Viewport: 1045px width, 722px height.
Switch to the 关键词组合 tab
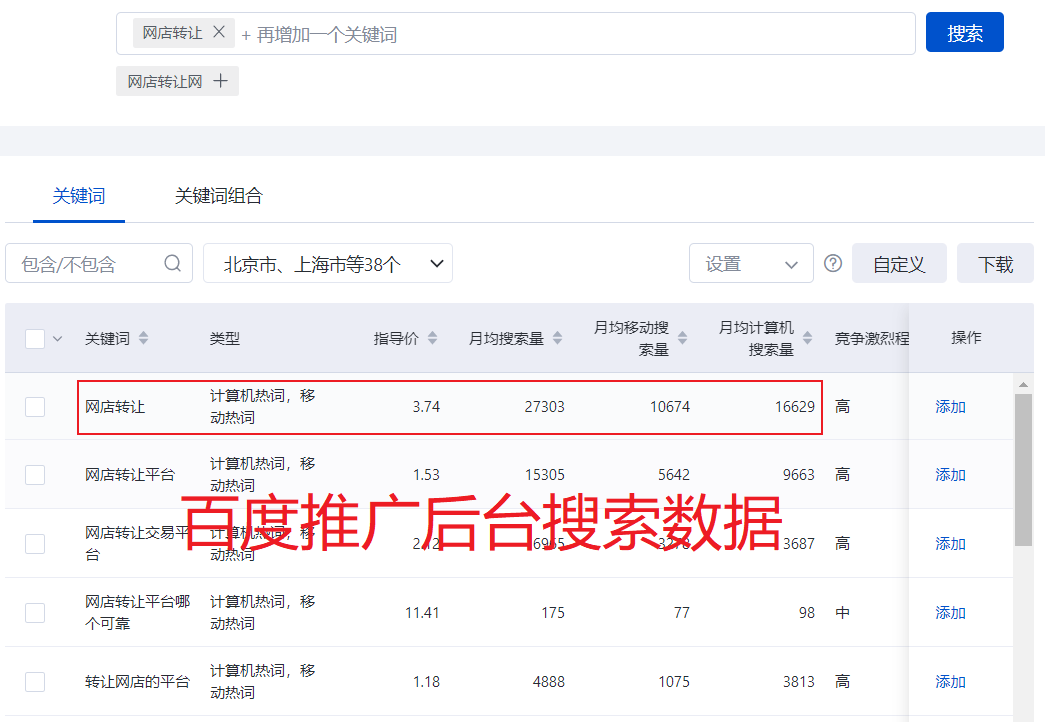(217, 196)
